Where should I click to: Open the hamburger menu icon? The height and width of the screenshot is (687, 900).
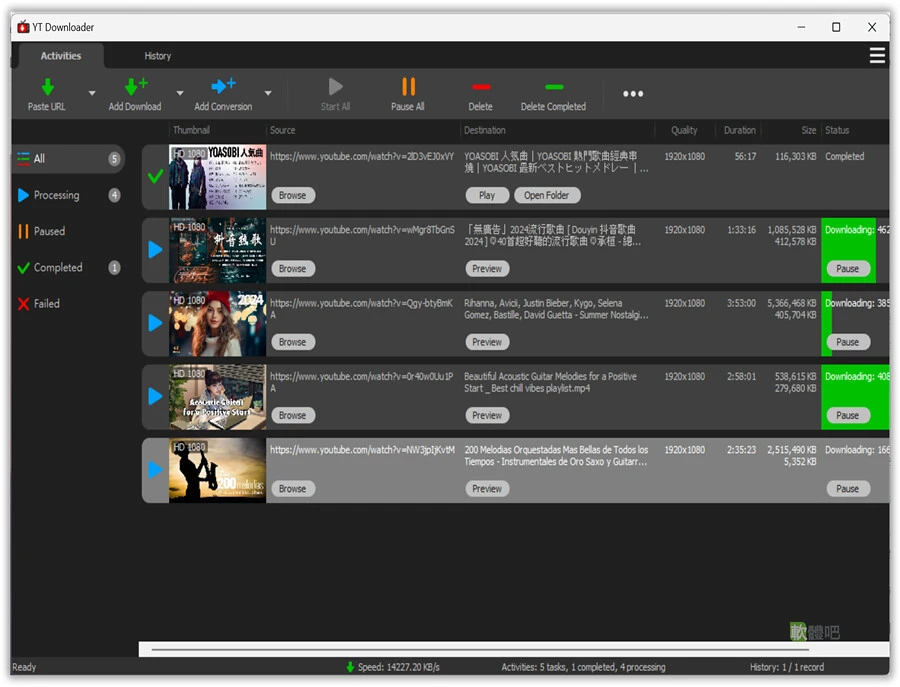876,56
